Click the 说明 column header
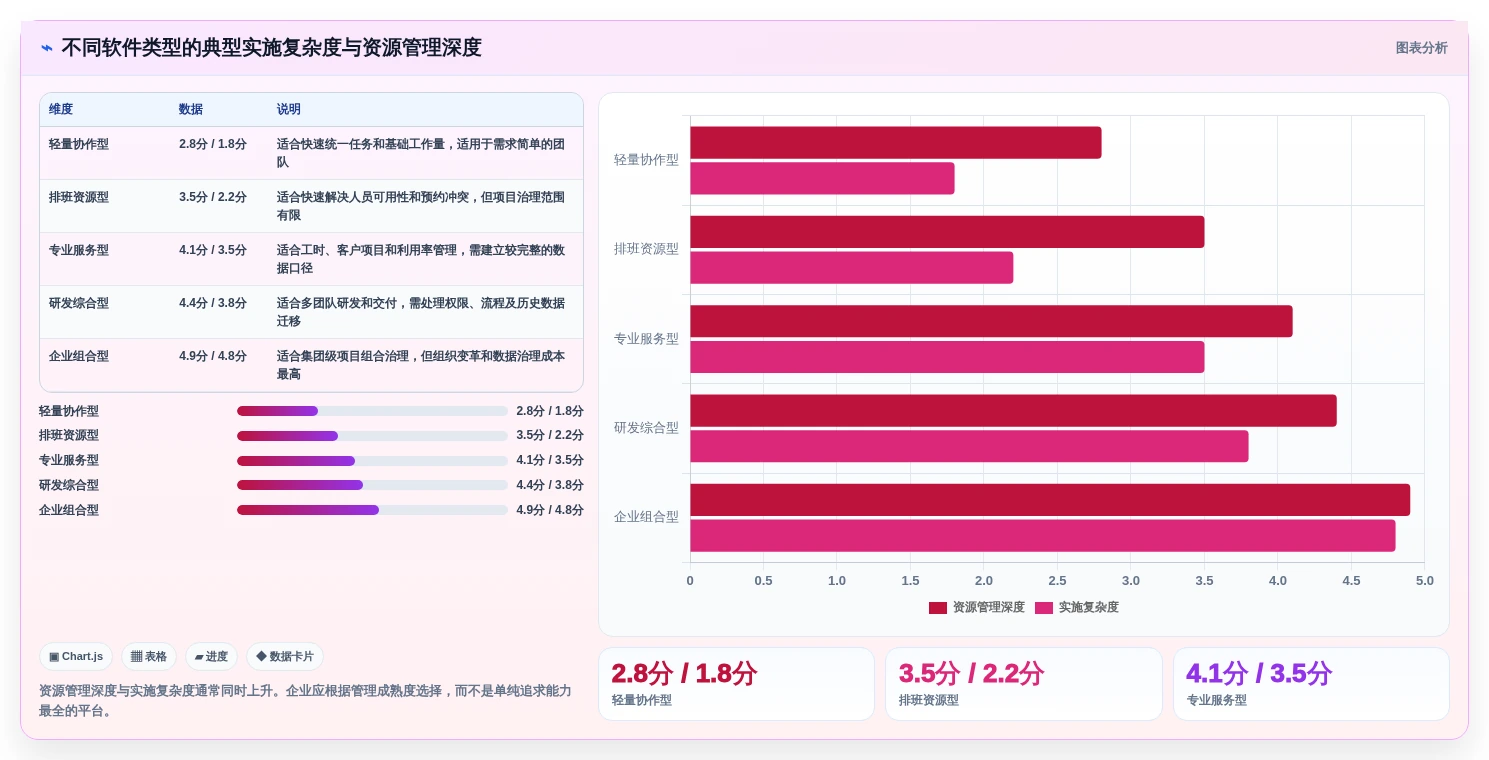 (289, 110)
